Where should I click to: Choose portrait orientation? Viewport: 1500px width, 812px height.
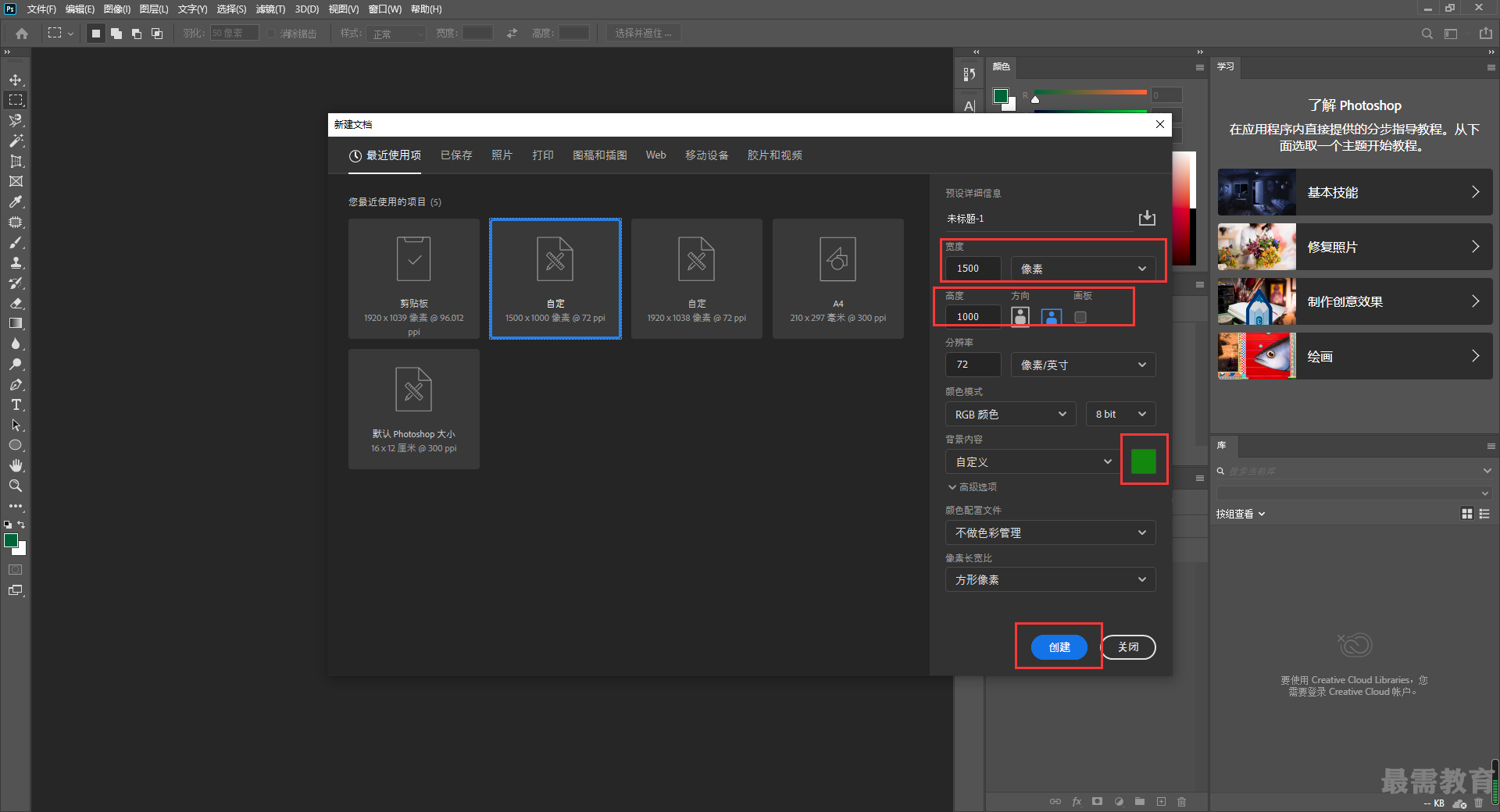pyautogui.click(x=1020, y=317)
